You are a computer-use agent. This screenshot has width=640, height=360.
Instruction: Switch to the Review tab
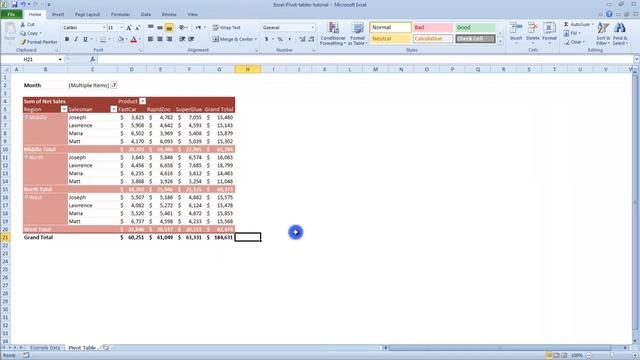169,14
